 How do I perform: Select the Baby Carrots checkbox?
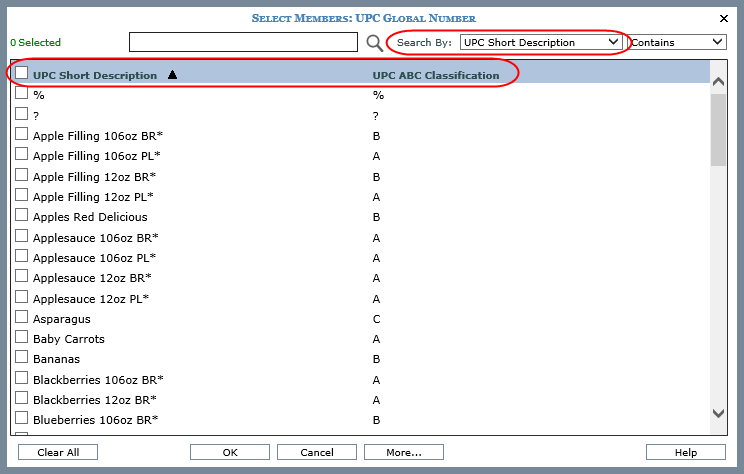(21, 338)
